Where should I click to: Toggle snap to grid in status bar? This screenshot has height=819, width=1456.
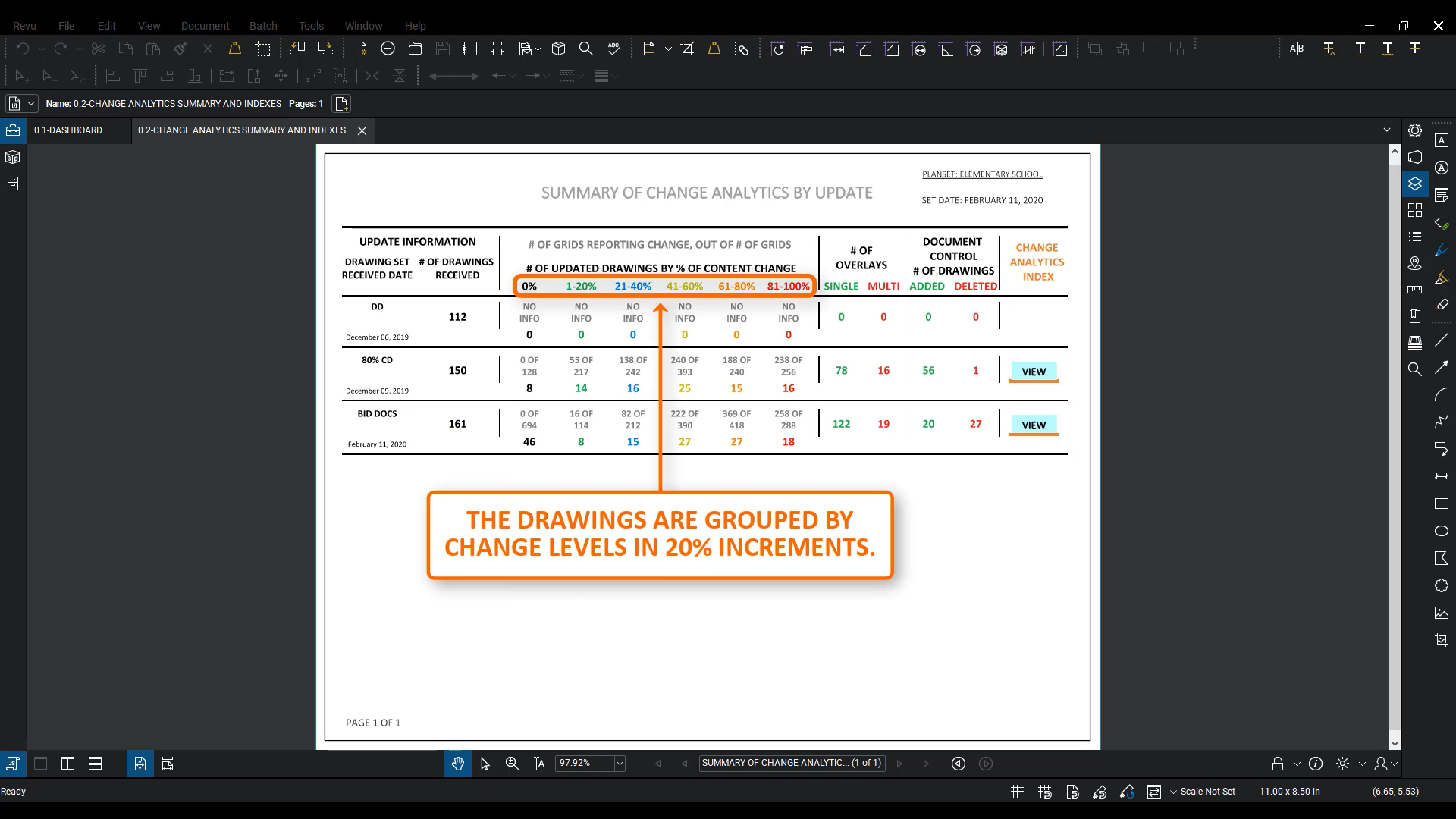click(1045, 792)
